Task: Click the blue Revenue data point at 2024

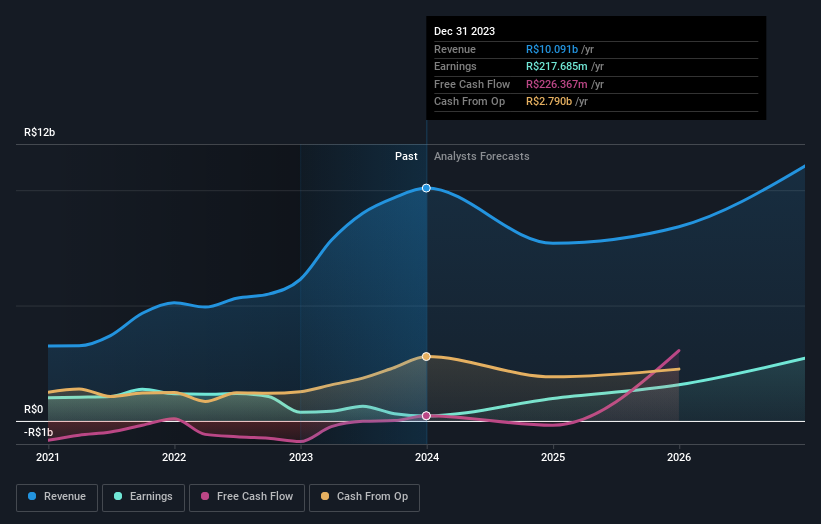Action: (x=426, y=188)
